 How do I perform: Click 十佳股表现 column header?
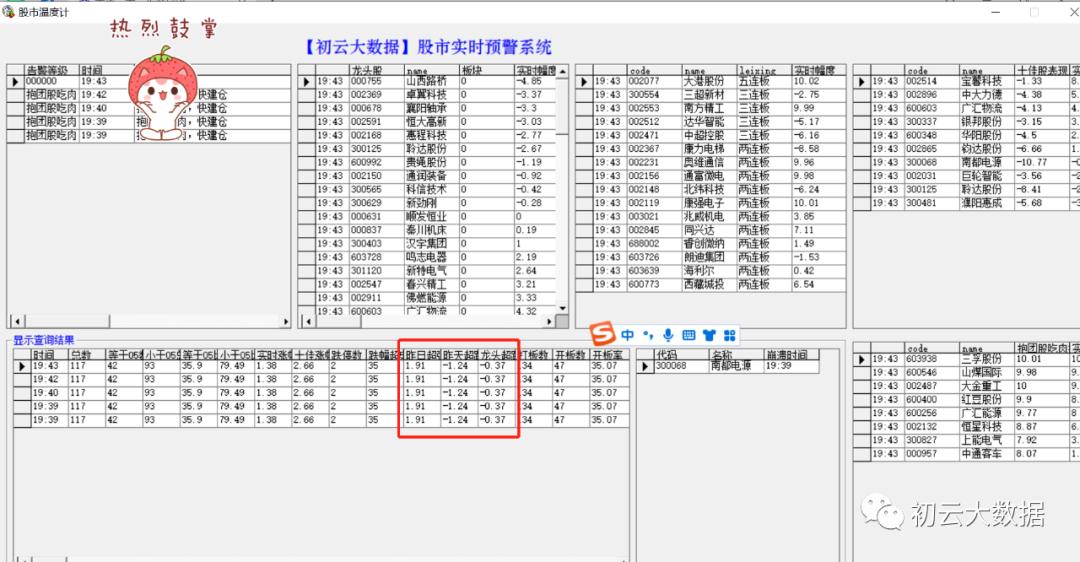pyautogui.click(x=1041, y=70)
